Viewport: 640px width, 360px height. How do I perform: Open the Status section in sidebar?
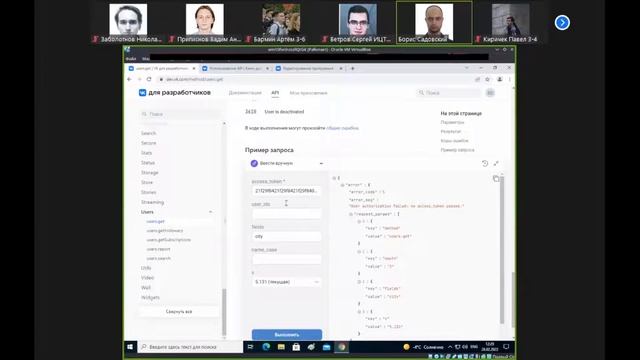click(x=148, y=163)
